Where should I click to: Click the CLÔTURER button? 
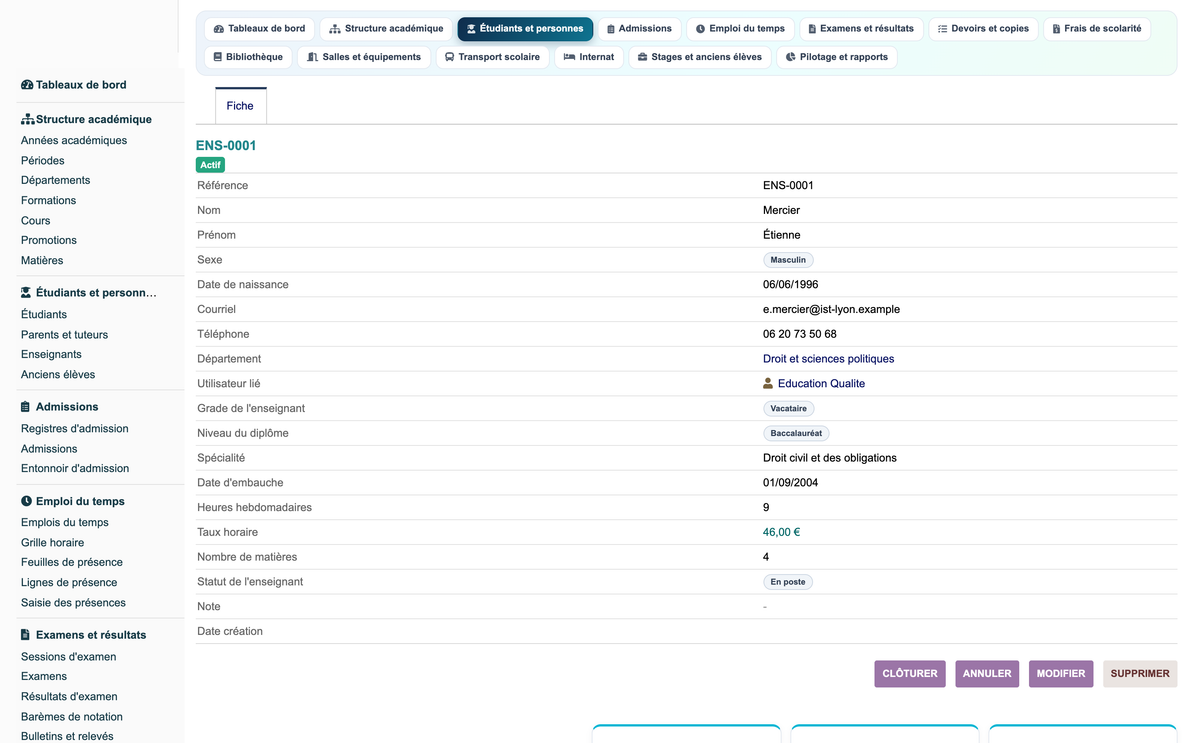[x=910, y=674]
